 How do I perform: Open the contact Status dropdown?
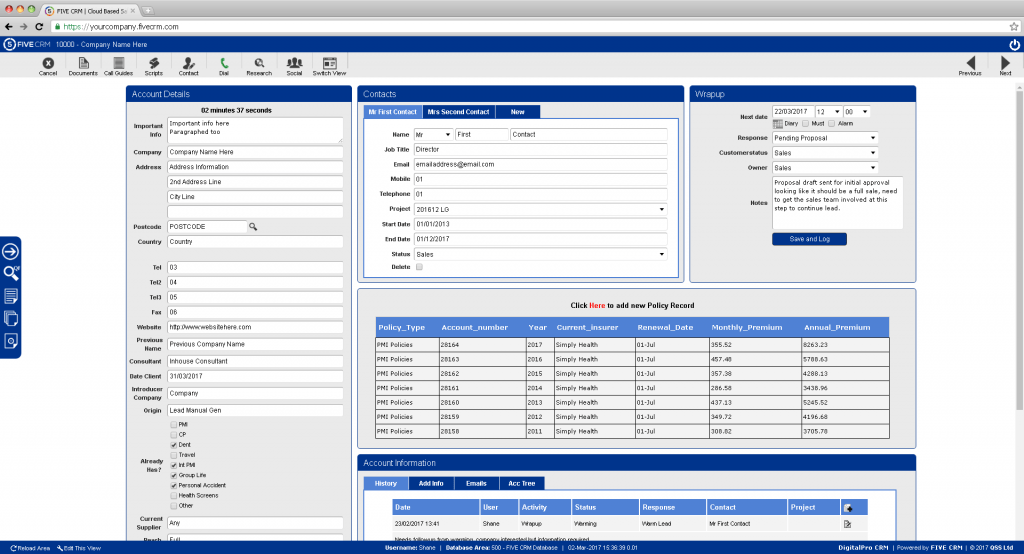click(541, 254)
